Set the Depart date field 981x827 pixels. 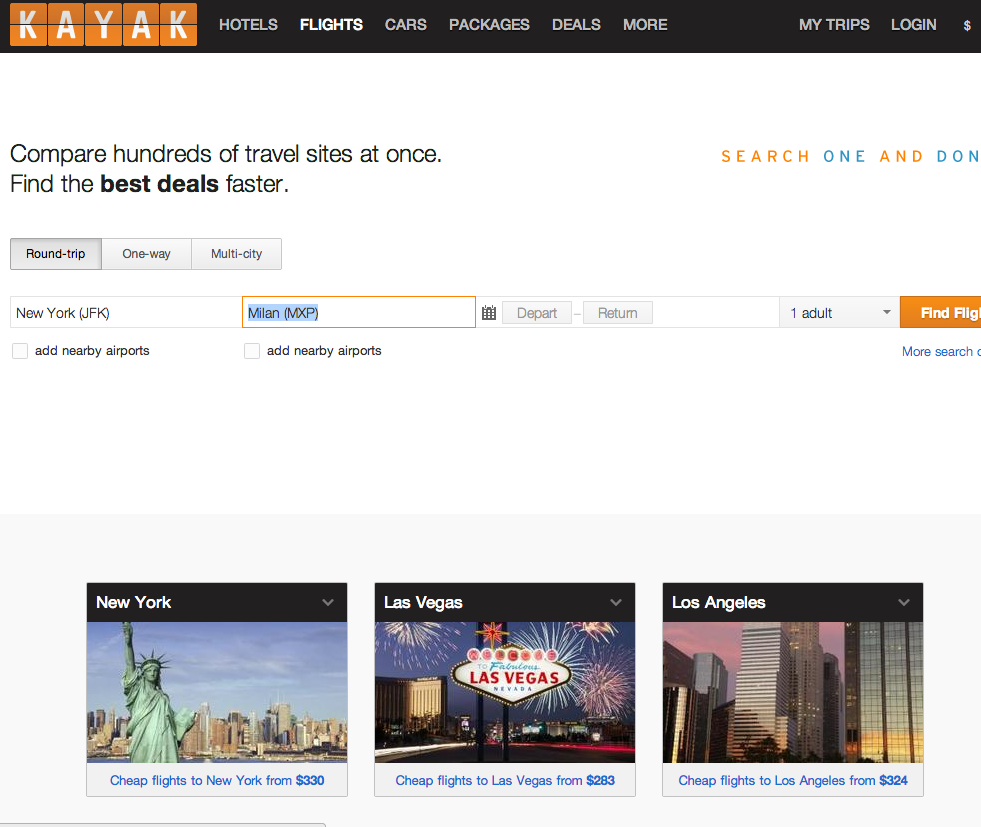tap(537, 313)
